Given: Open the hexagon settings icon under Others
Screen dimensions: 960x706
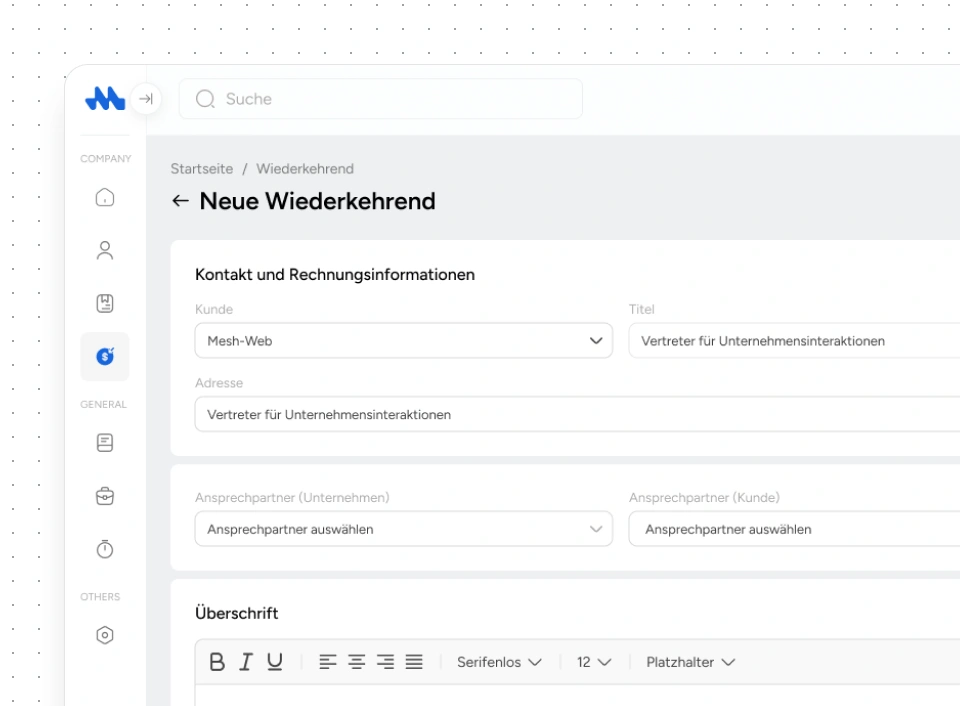Looking at the screenshot, I should coord(105,635).
